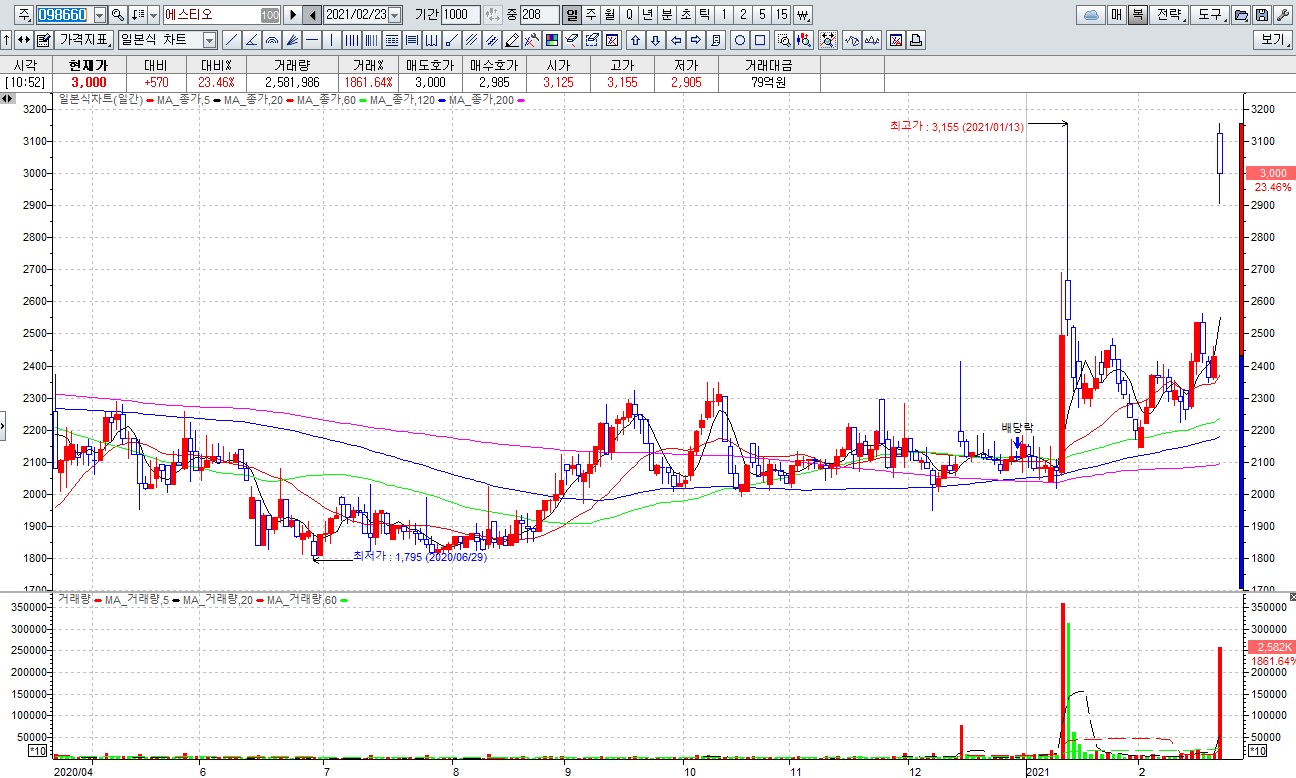Viewport: 1296px width, 778px height.
Task: Click the crosshair tracking icon
Action: click(828, 40)
